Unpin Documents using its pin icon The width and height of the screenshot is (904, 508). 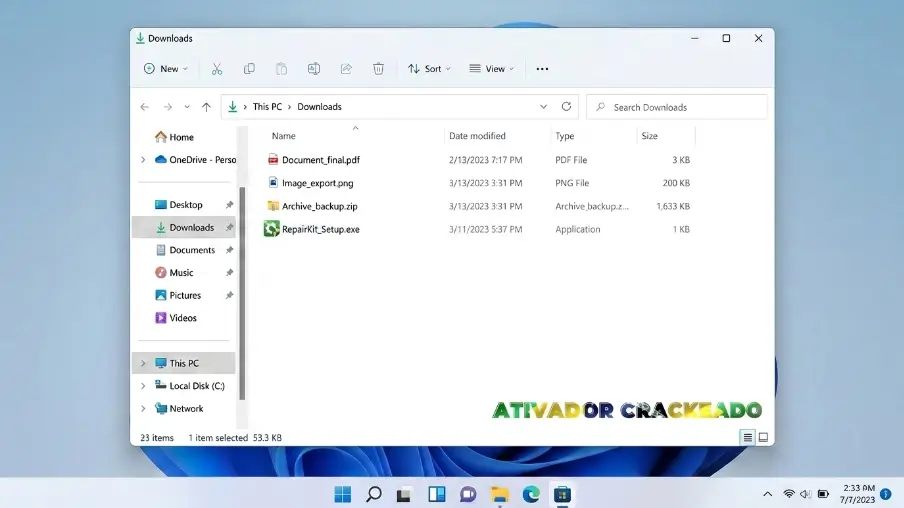[229, 250]
